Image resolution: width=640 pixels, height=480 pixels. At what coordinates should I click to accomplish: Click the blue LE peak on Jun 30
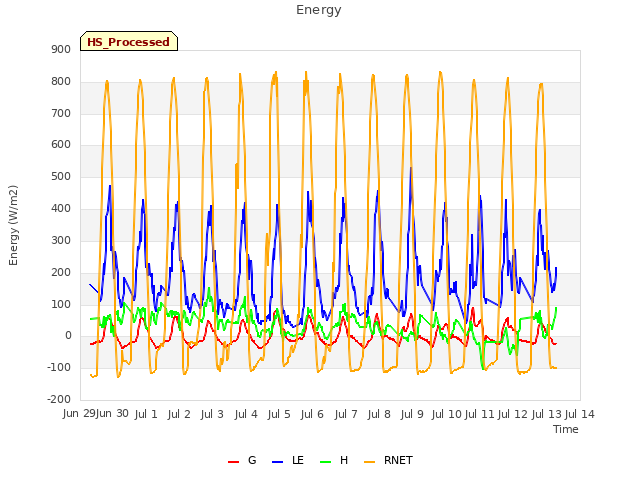110,186
